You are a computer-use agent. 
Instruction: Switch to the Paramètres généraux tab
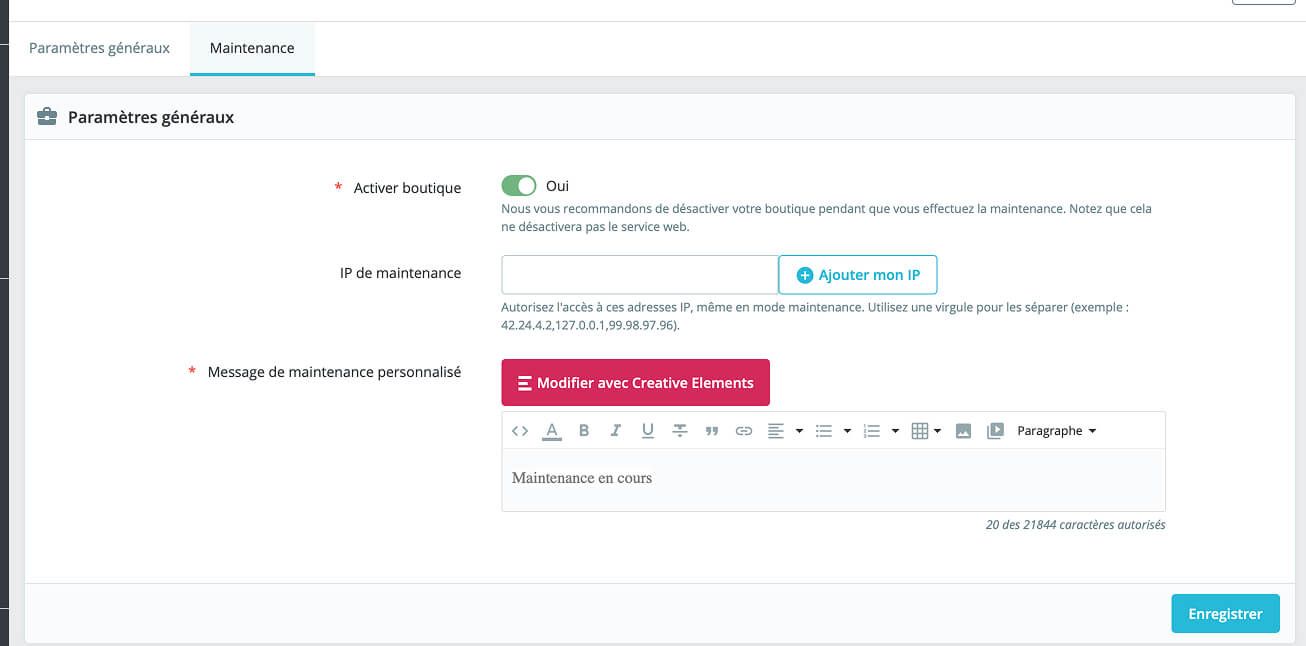(99, 48)
